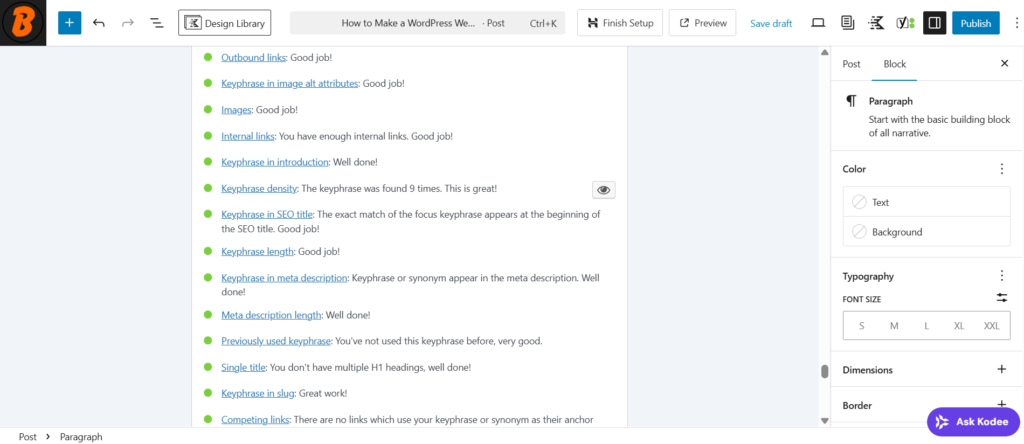Toggle eye highlight for keyphrase density
Screen dimensions: 1024x444
point(603,189)
